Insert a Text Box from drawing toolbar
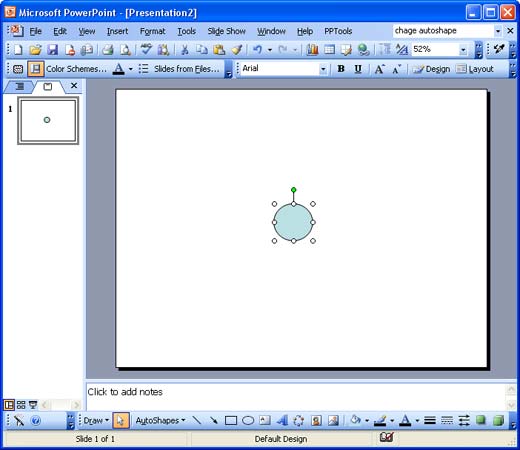Screen dimensions: 520x450 [x=265, y=420]
